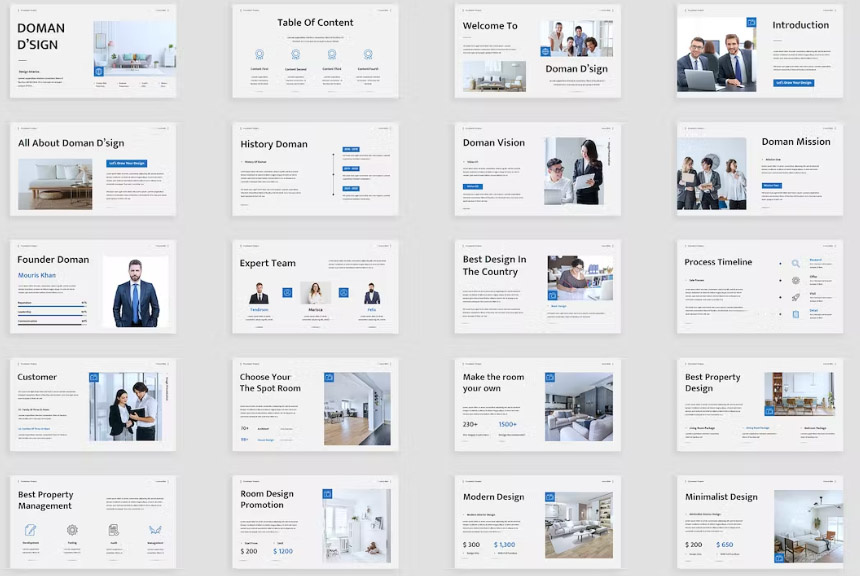The width and height of the screenshot is (860, 576).
Task: Click top skill progress bar on Founder Doman slide
Action: pyautogui.click(x=52, y=305)
